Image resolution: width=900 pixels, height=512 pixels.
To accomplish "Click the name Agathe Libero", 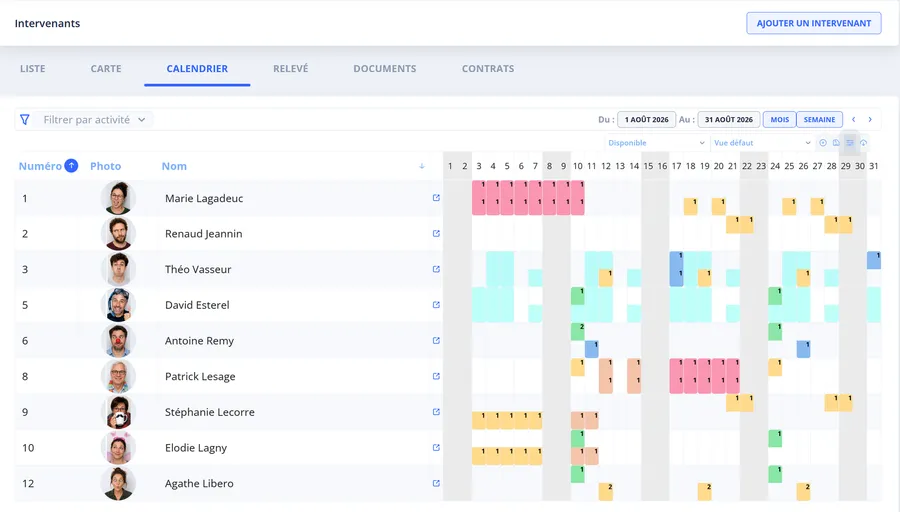I will click(199, 483).
